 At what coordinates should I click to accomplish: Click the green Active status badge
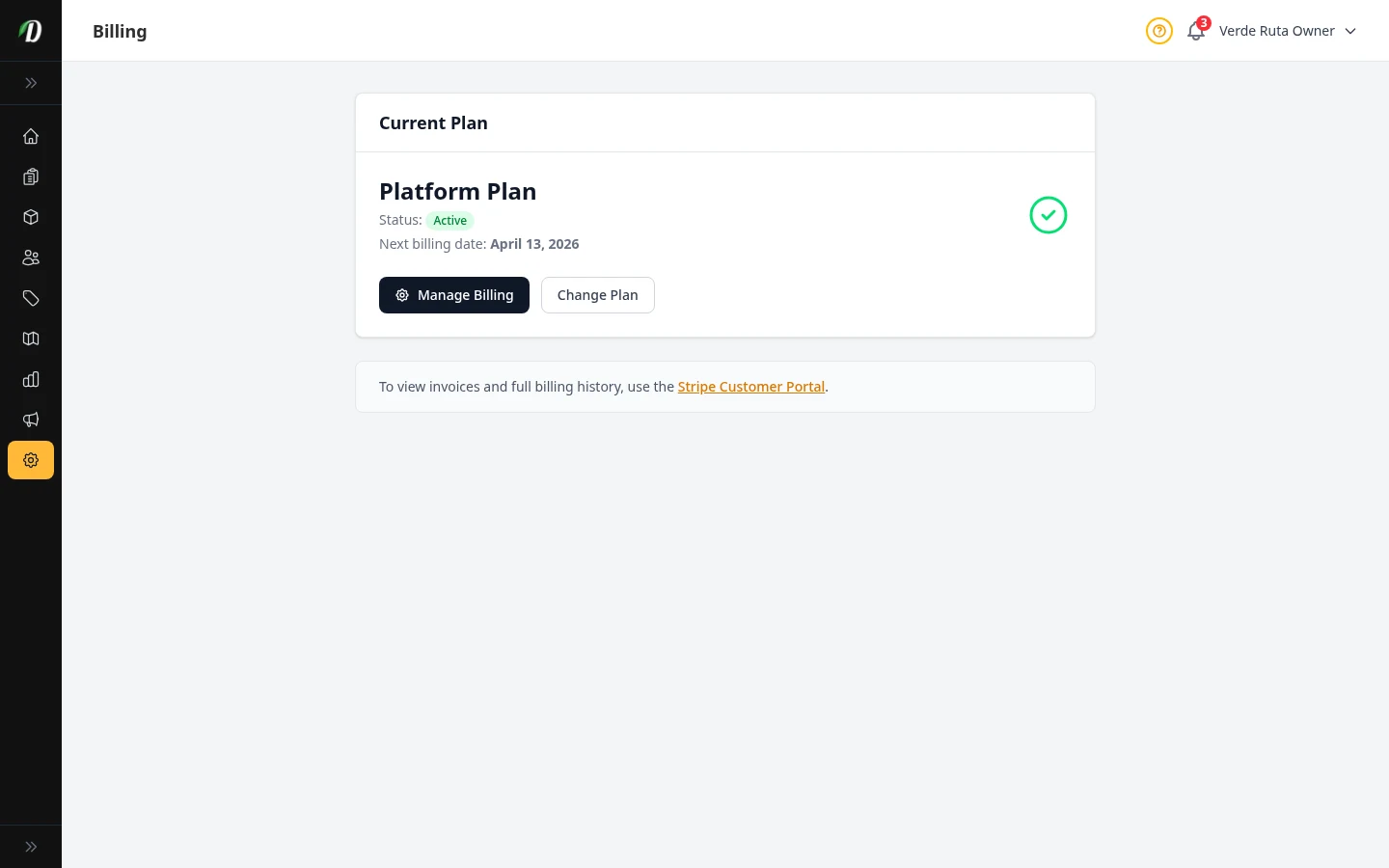coord(449,221)
